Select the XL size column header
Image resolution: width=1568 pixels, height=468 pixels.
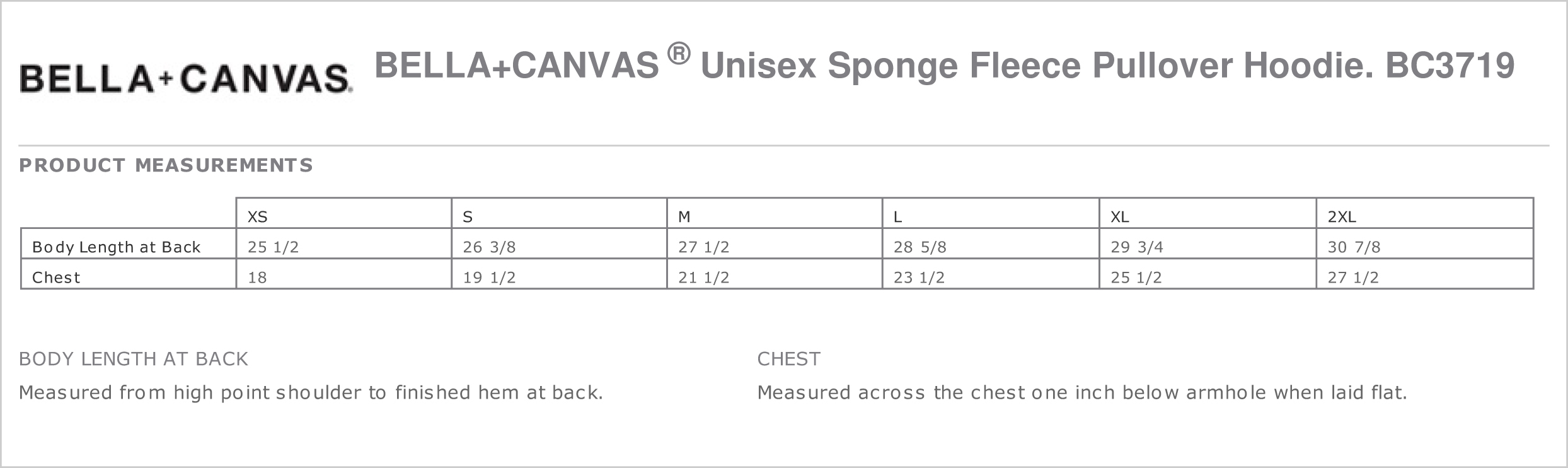1208,213
